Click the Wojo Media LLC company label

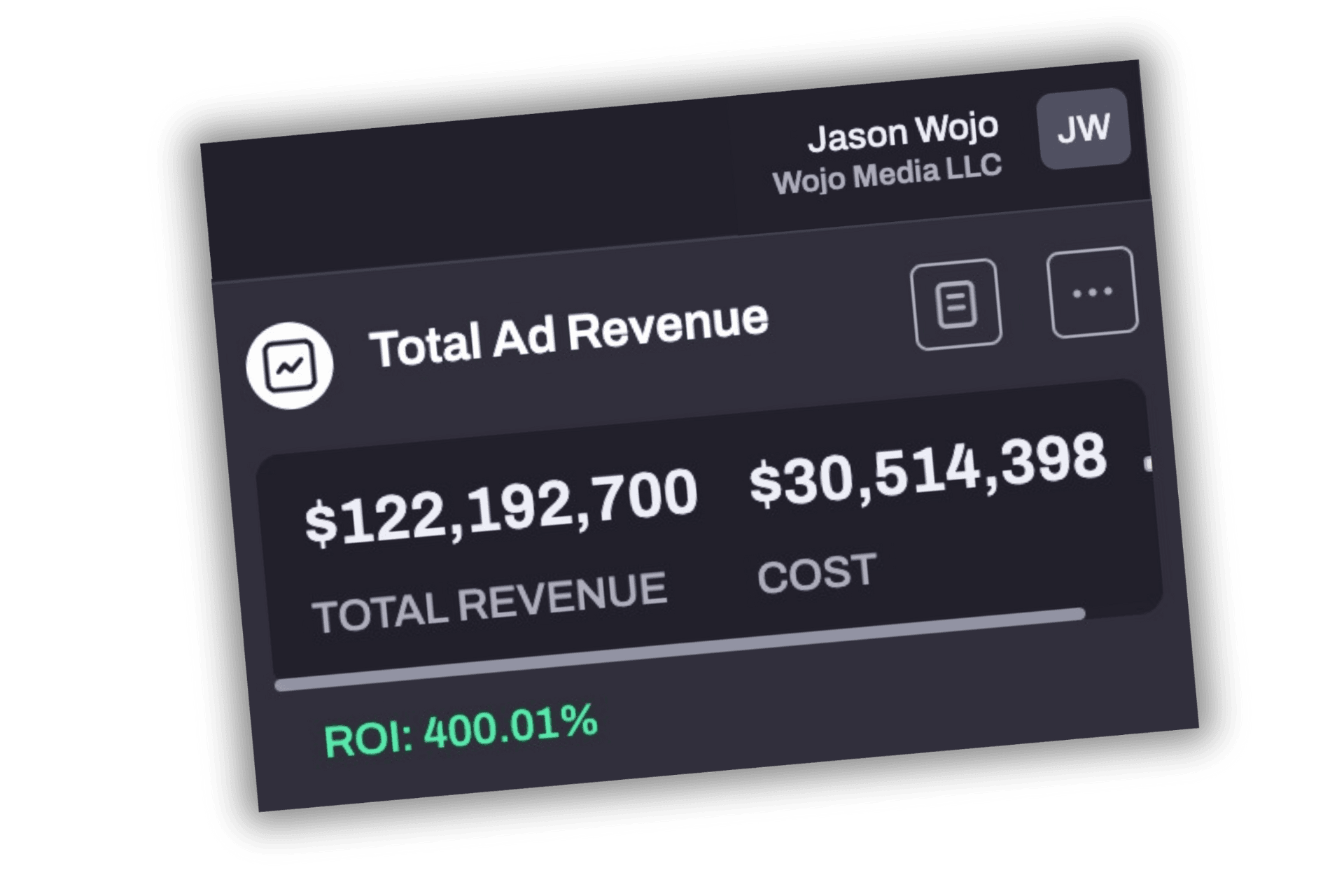887,174
